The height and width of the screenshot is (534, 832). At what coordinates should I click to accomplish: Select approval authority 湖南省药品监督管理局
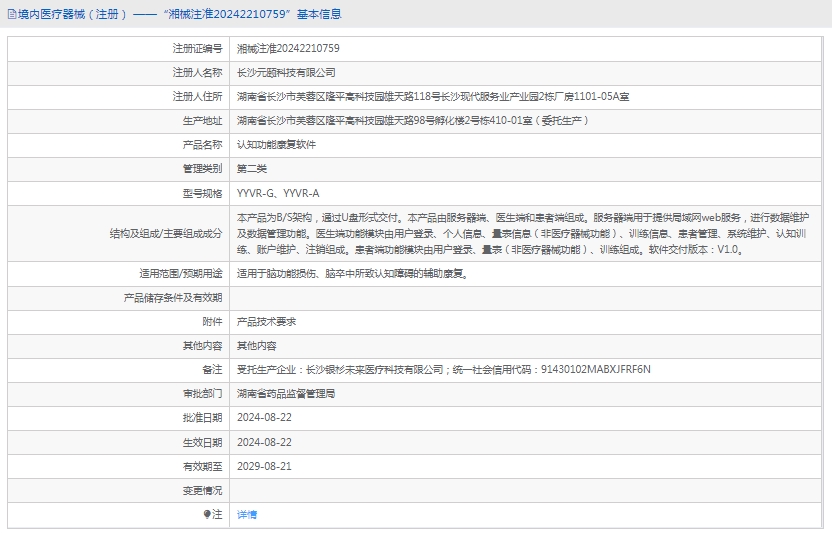(x=286, y=394)
